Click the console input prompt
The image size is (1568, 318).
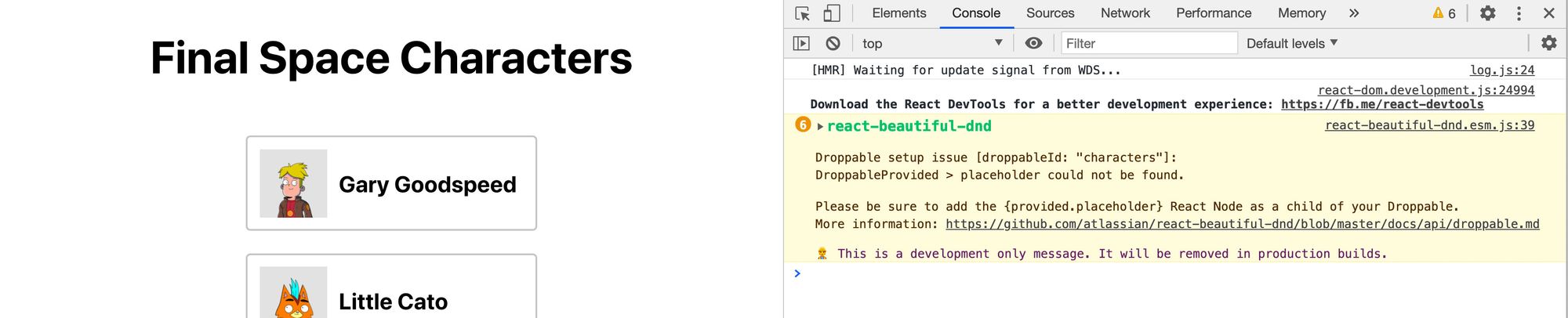click(x=1176, y=273)
